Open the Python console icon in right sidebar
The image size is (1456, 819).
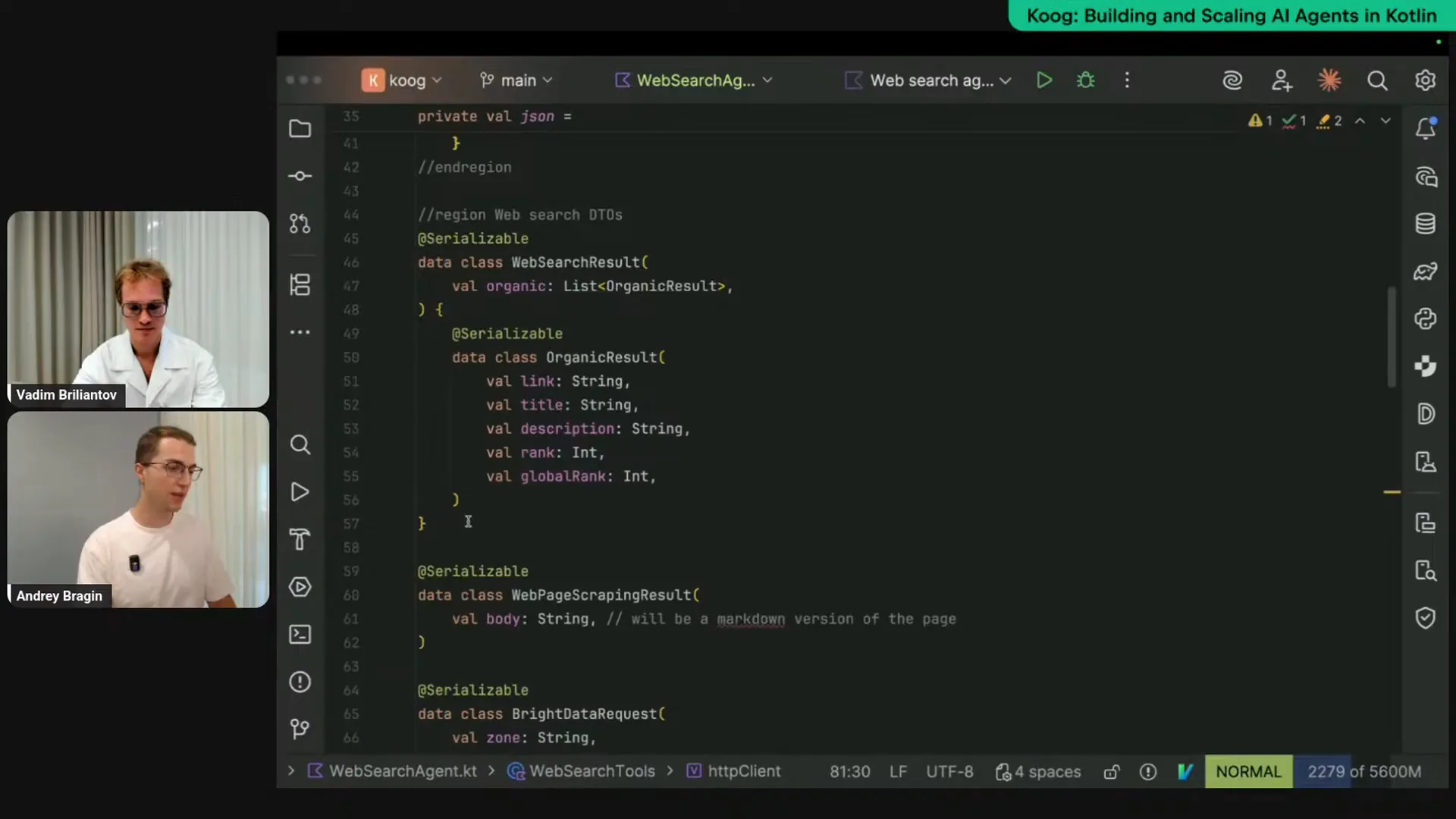coord(1426,318)
